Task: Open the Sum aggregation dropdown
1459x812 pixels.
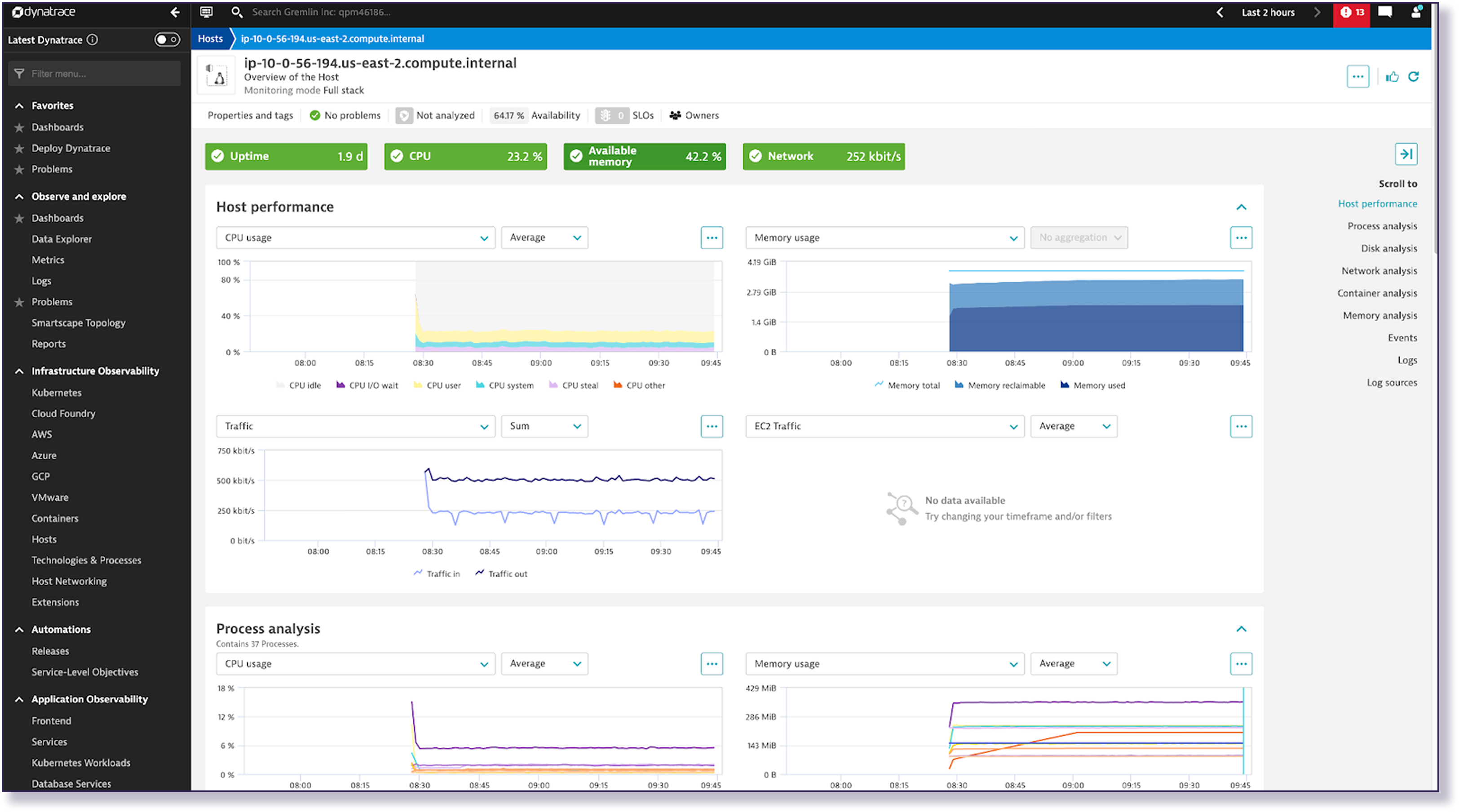Action: coord(544,426)
